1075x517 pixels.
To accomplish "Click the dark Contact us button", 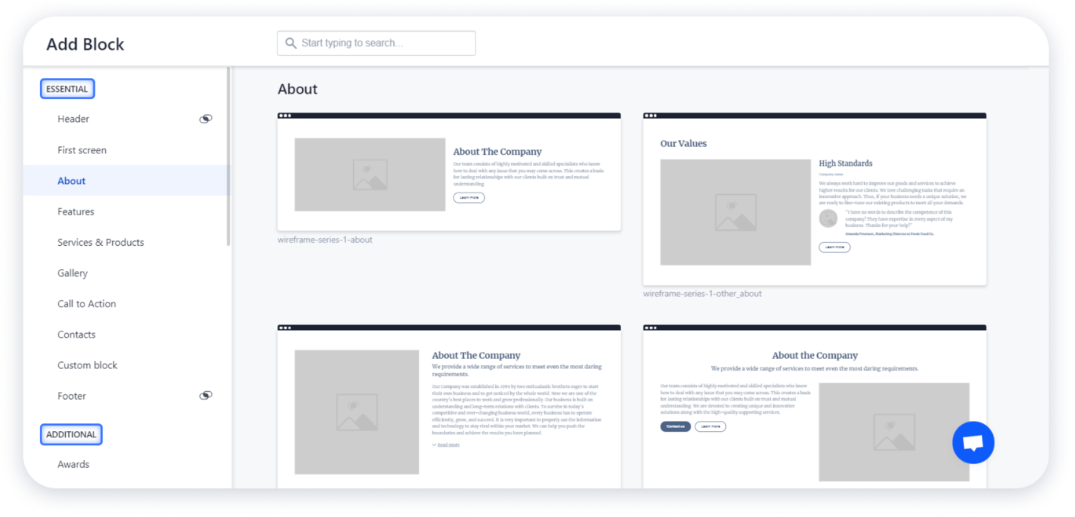I will pyautogui.click(x=675, y=427).
